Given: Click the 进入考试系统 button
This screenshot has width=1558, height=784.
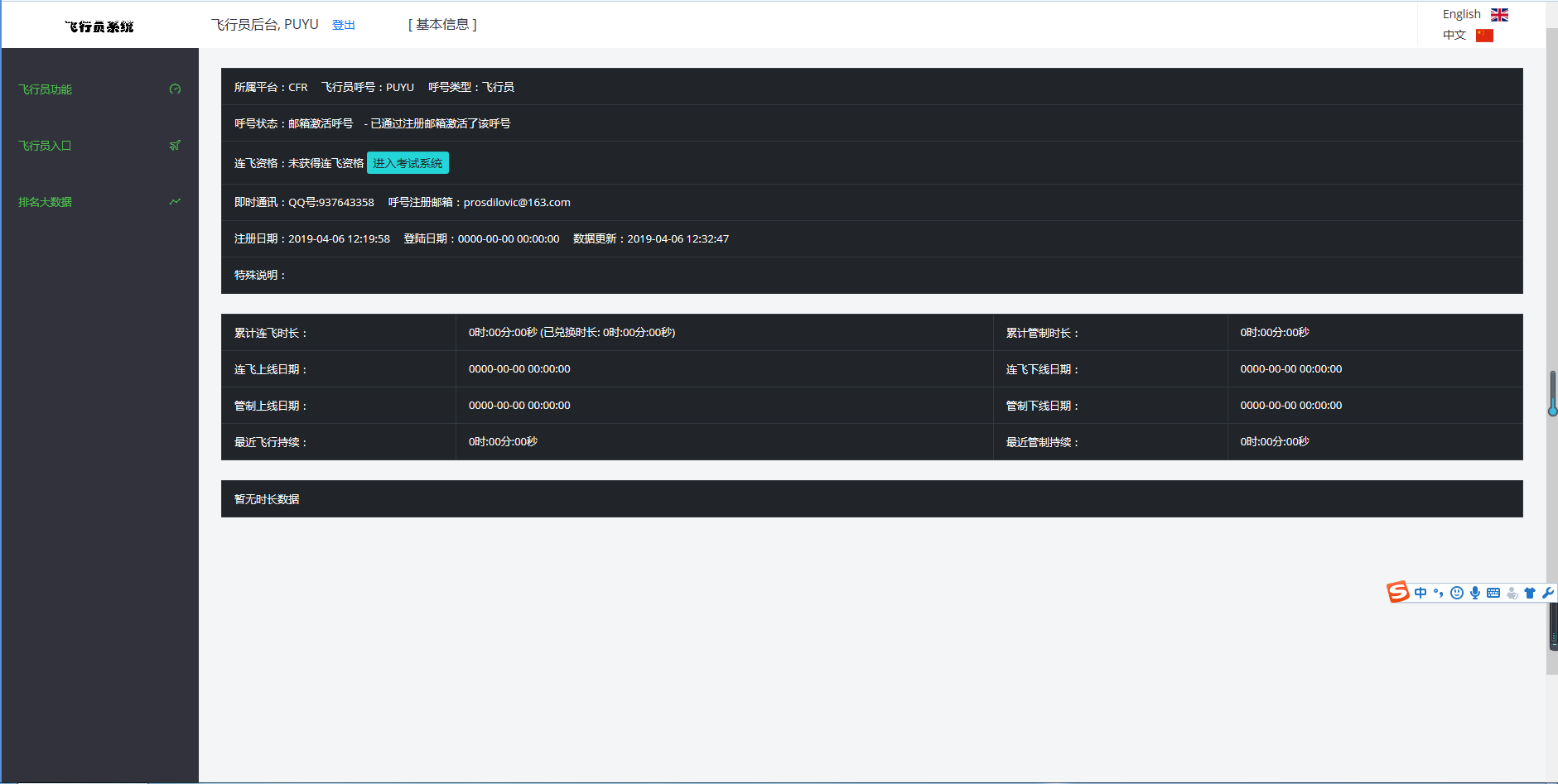Looking at the screenshot, I should 408,163.
